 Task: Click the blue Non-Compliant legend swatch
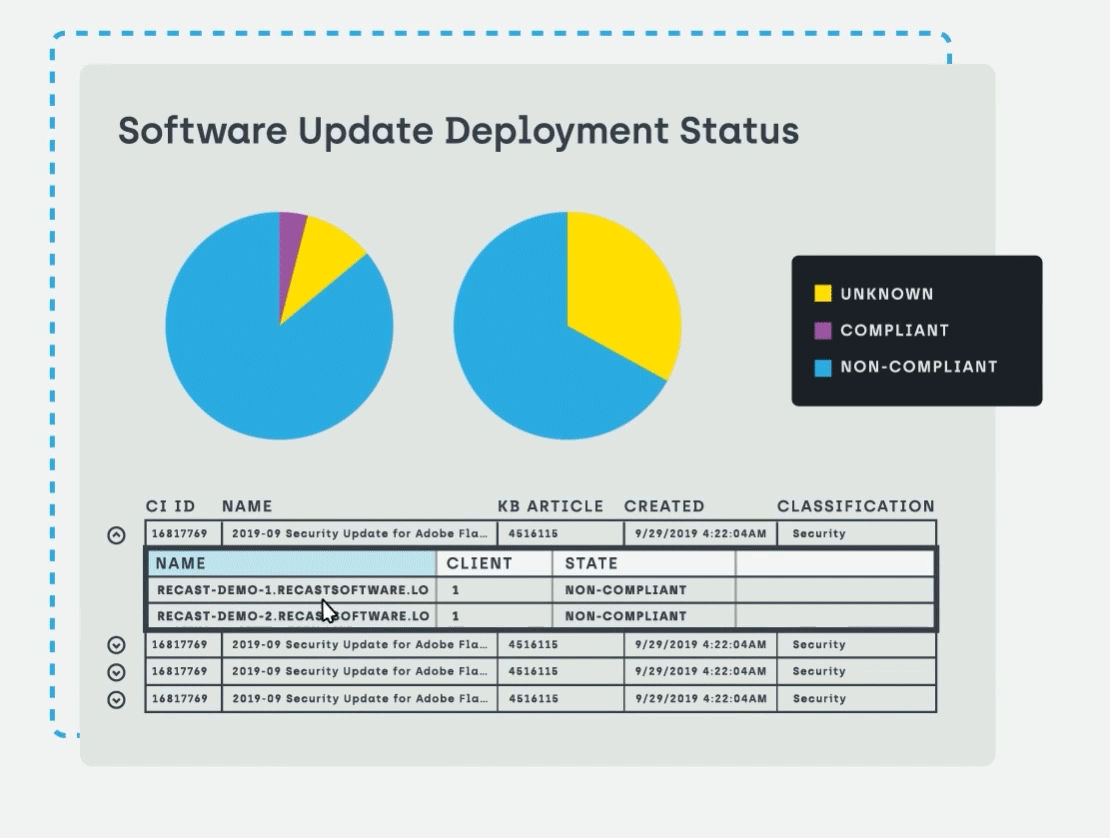(x=823, y=367)
